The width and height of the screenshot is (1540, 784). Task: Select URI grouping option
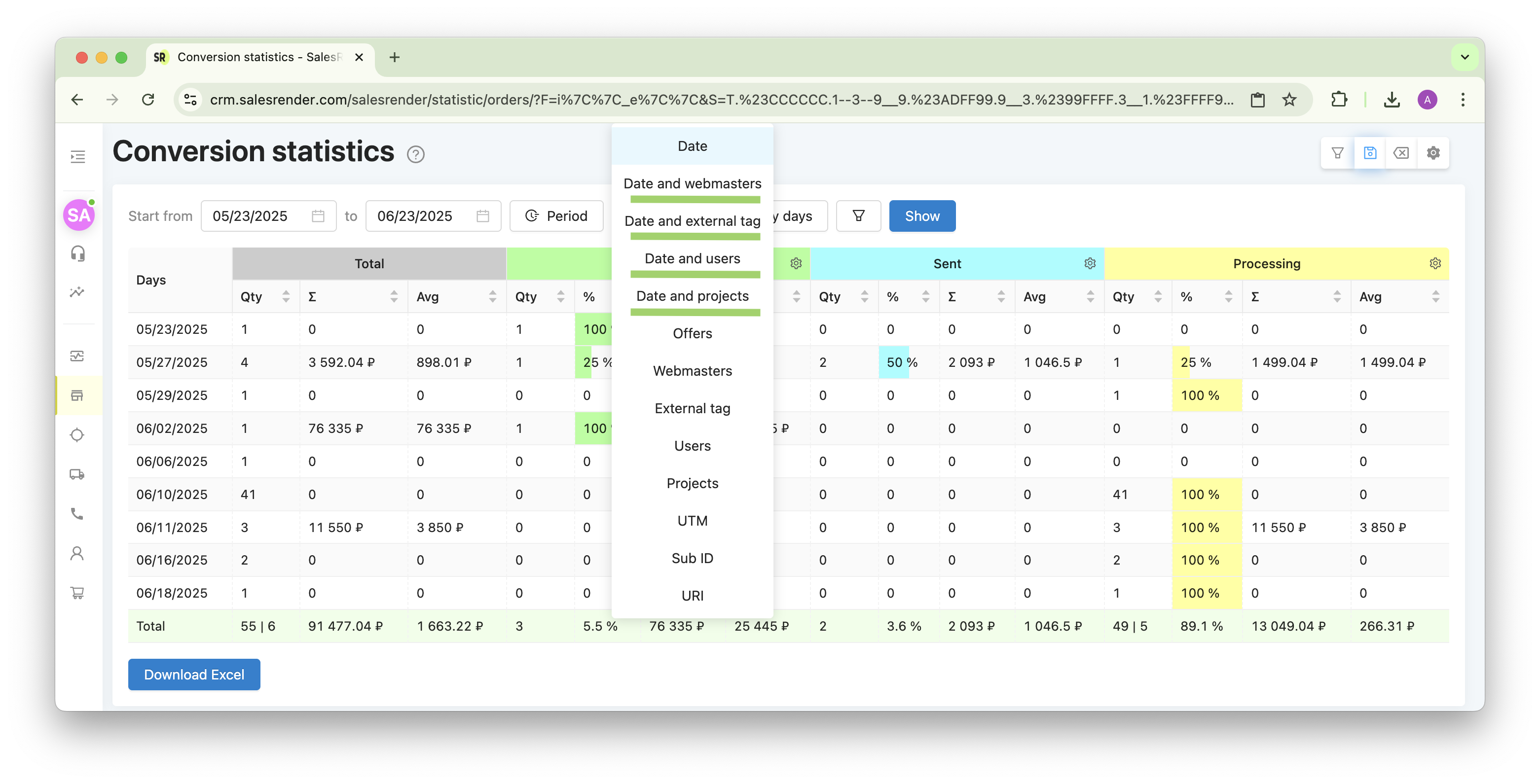coord(692,596)
